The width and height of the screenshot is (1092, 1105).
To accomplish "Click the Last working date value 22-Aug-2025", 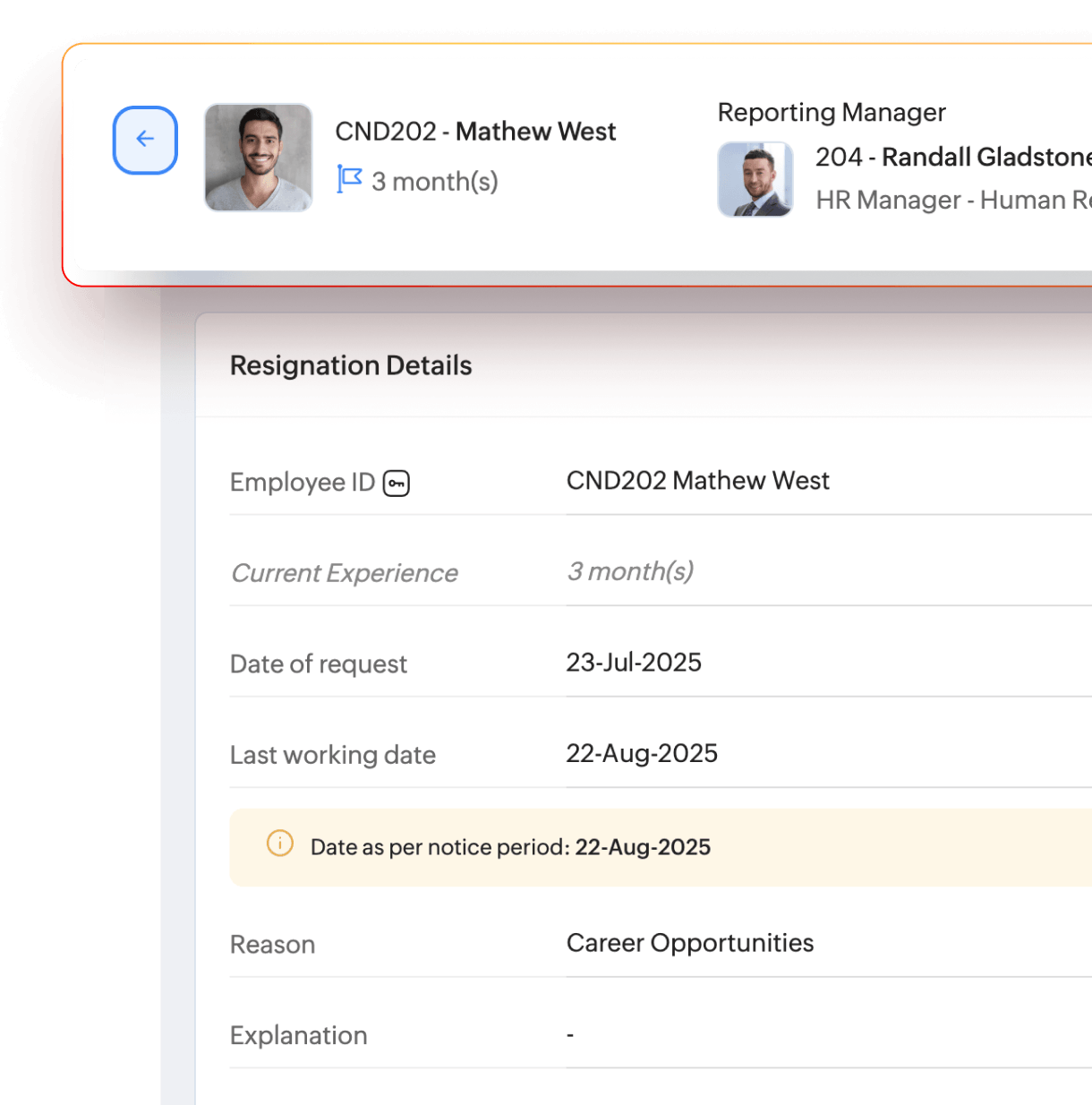I will (x=642, y=754).
